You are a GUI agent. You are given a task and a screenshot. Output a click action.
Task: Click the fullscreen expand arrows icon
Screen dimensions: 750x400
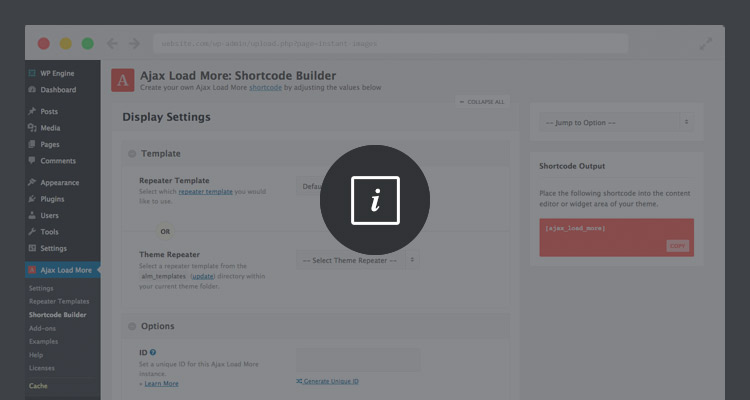[x=706, y=44]
